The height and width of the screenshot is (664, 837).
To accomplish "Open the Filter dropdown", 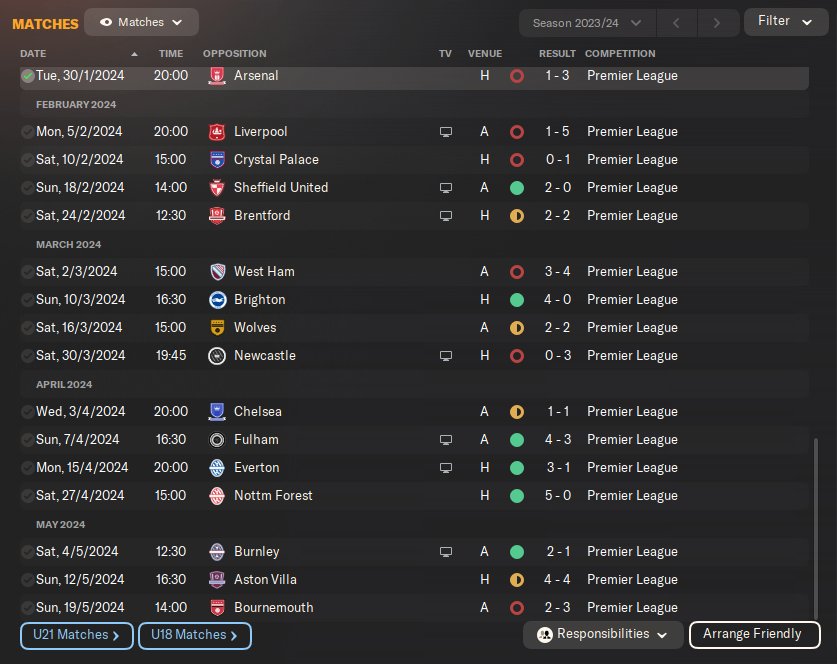I will [785, 22].
